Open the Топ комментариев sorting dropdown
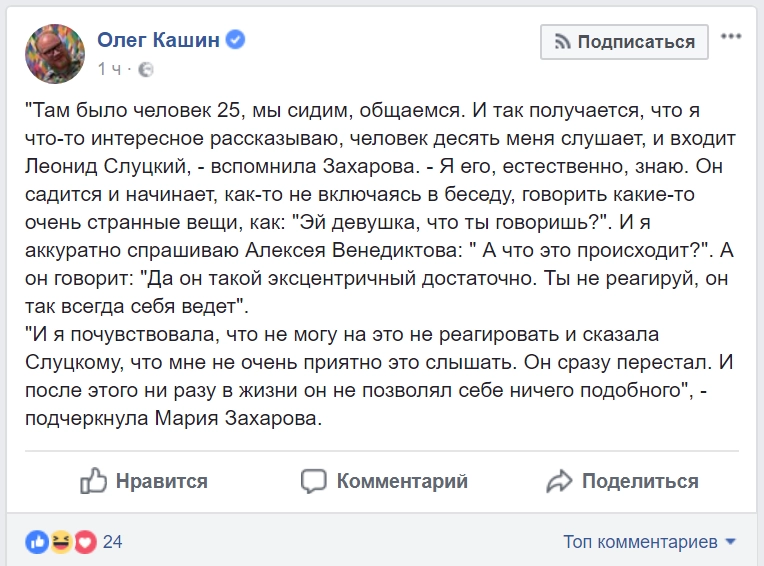This screenshot has width=764, height=566. (x=640, y=542)
